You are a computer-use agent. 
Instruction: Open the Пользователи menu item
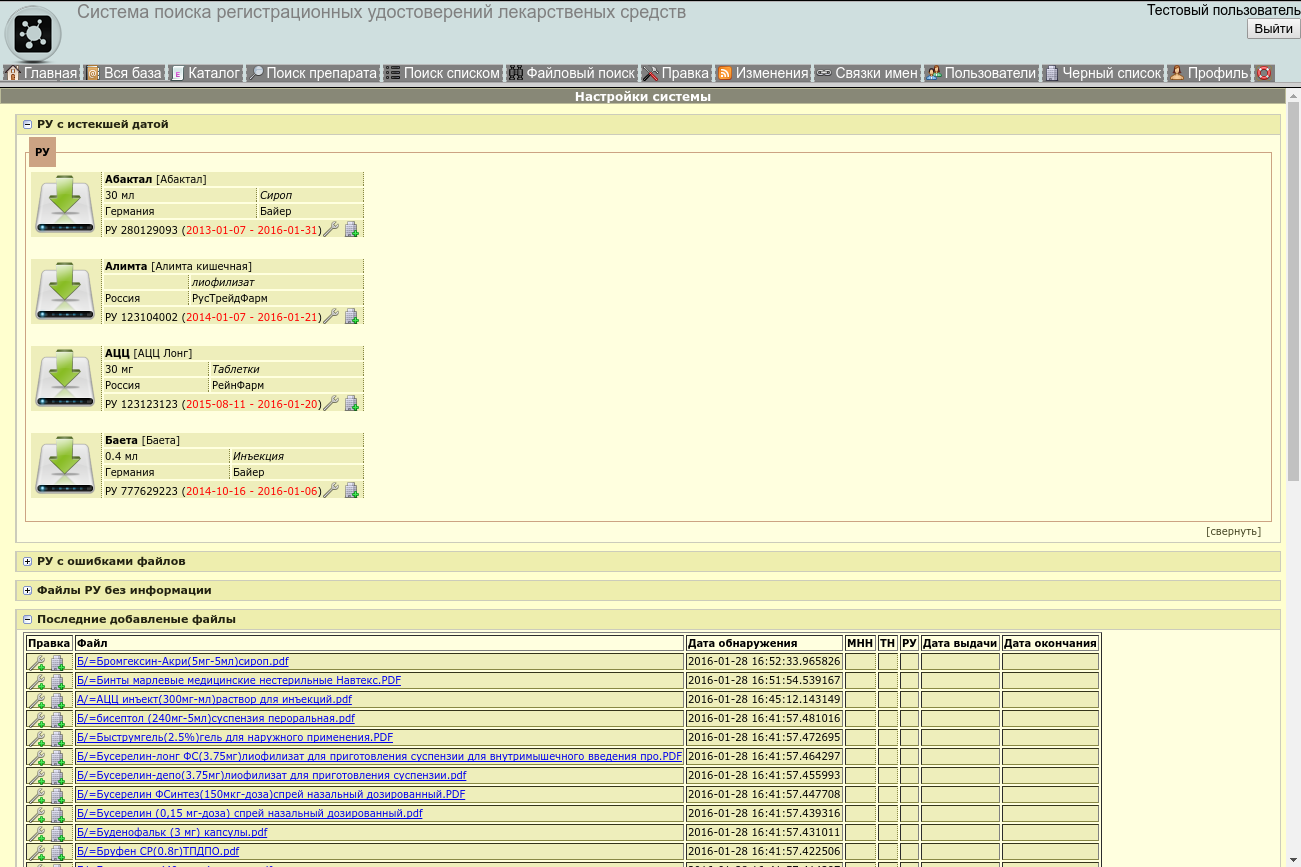point(981,73)
